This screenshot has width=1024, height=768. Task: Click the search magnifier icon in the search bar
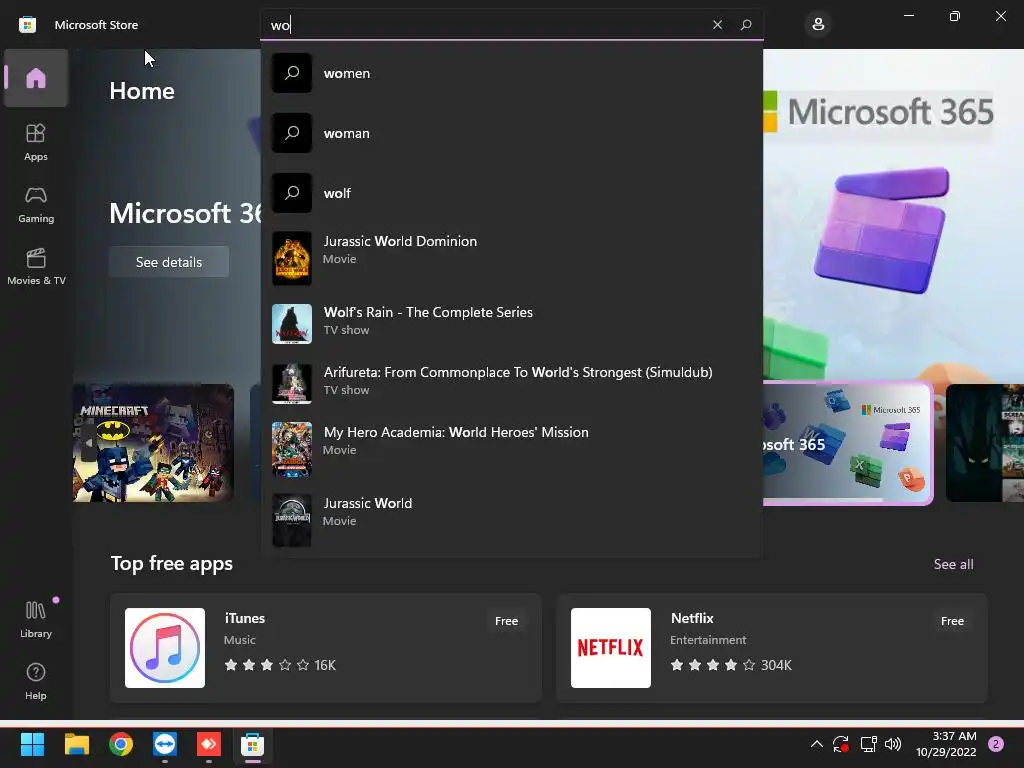[x=746, y=25]
